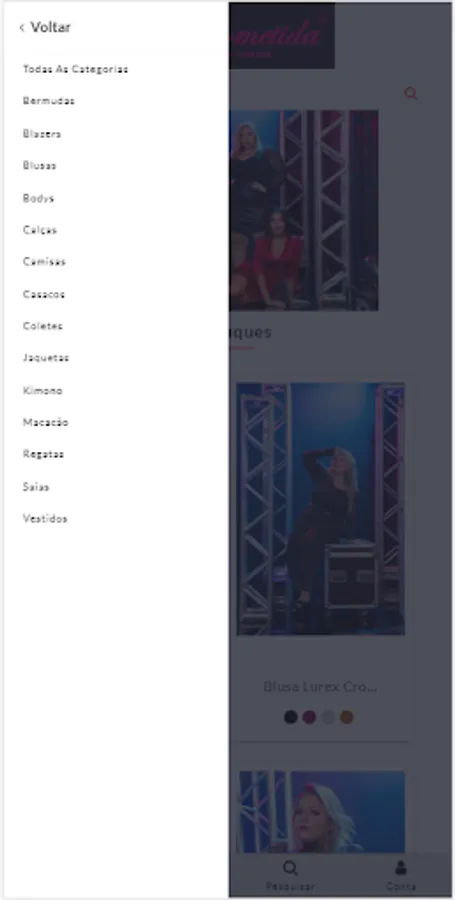Open the Blusa Lurex product image
The image size is (455, 900).
point(320,509)
